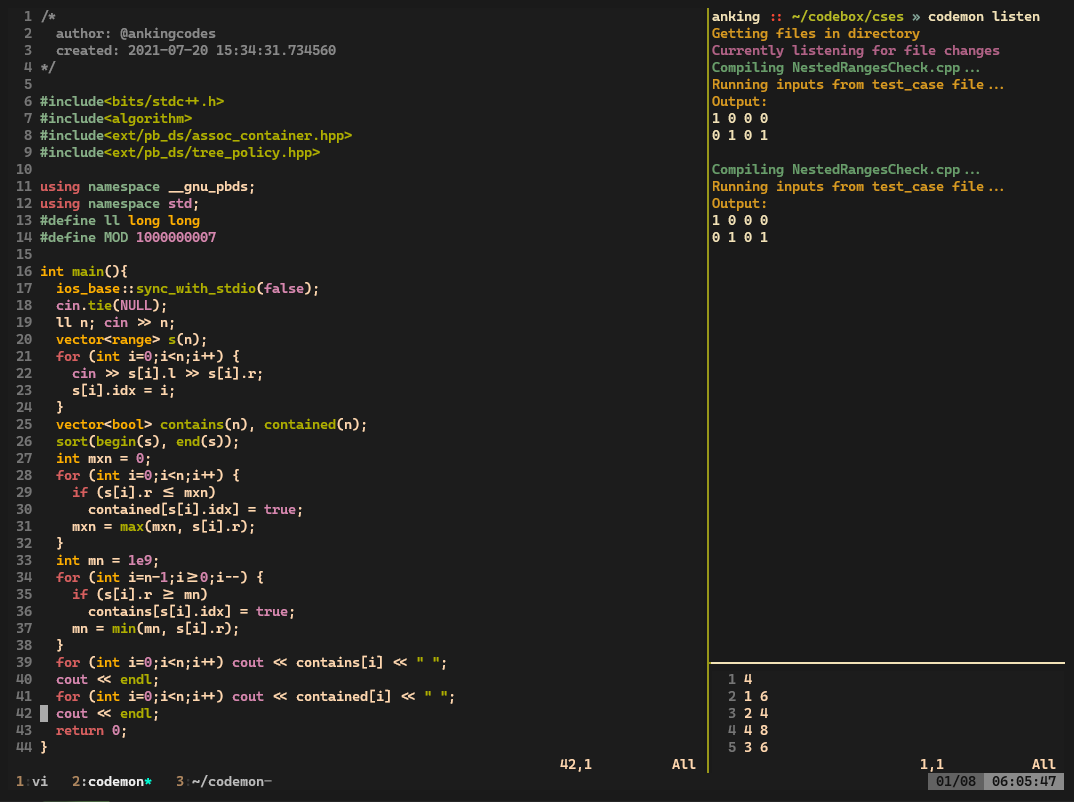The image size is (1074, 802).
Task: Click the second Output: label in terminal
Action: [739, 203]
